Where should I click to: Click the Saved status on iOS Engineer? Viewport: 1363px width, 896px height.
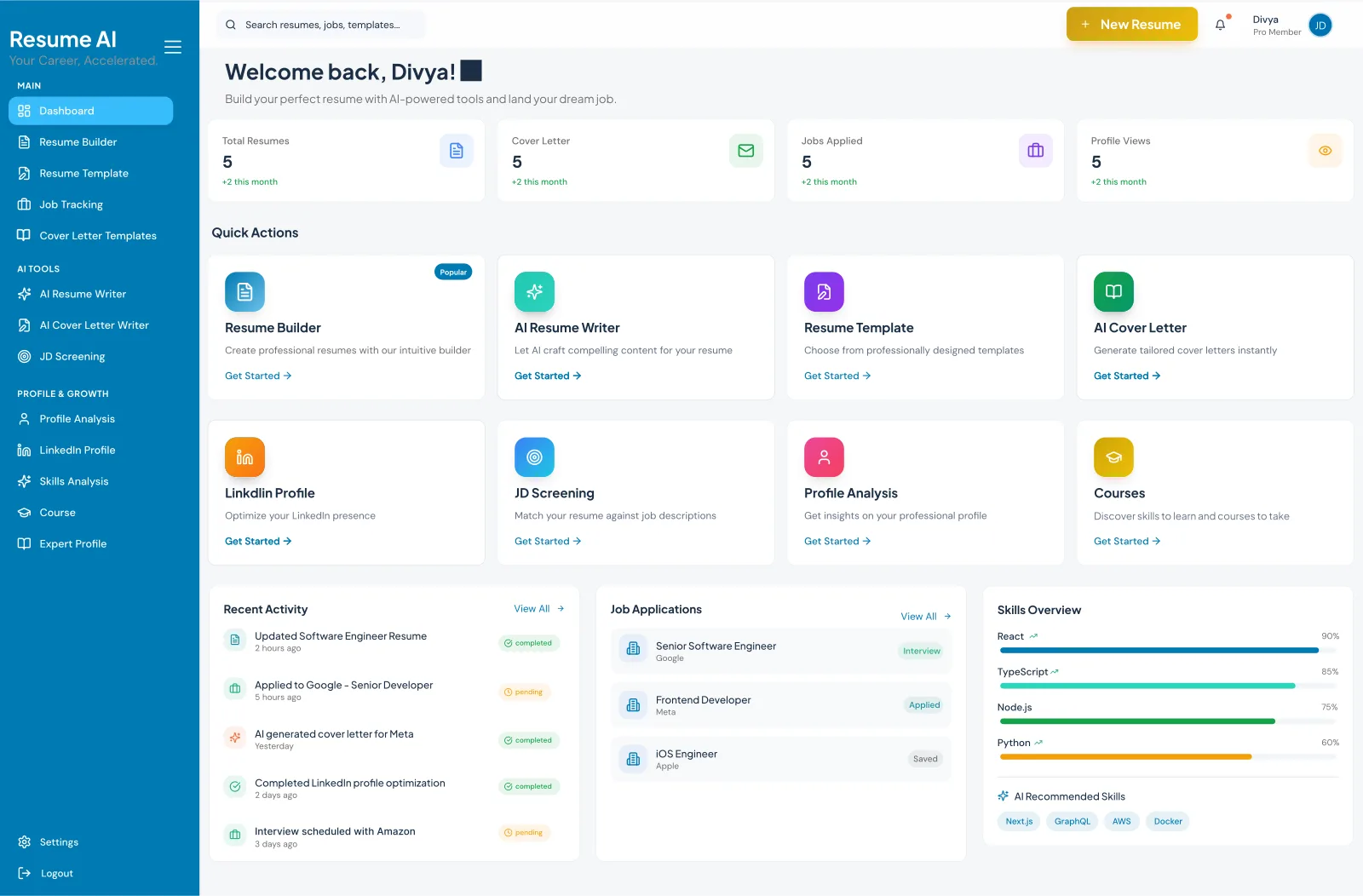click(925, 759)
